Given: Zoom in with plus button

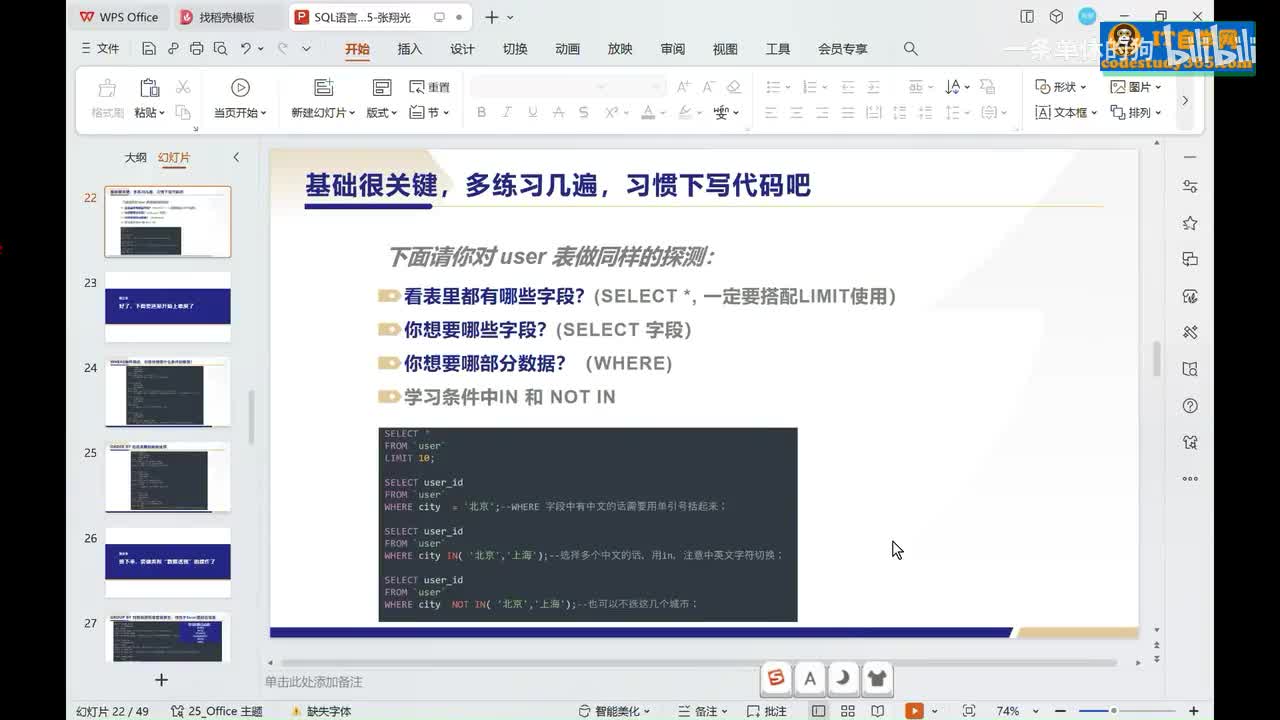Looking at the screenshot, I should point(1193,711).
